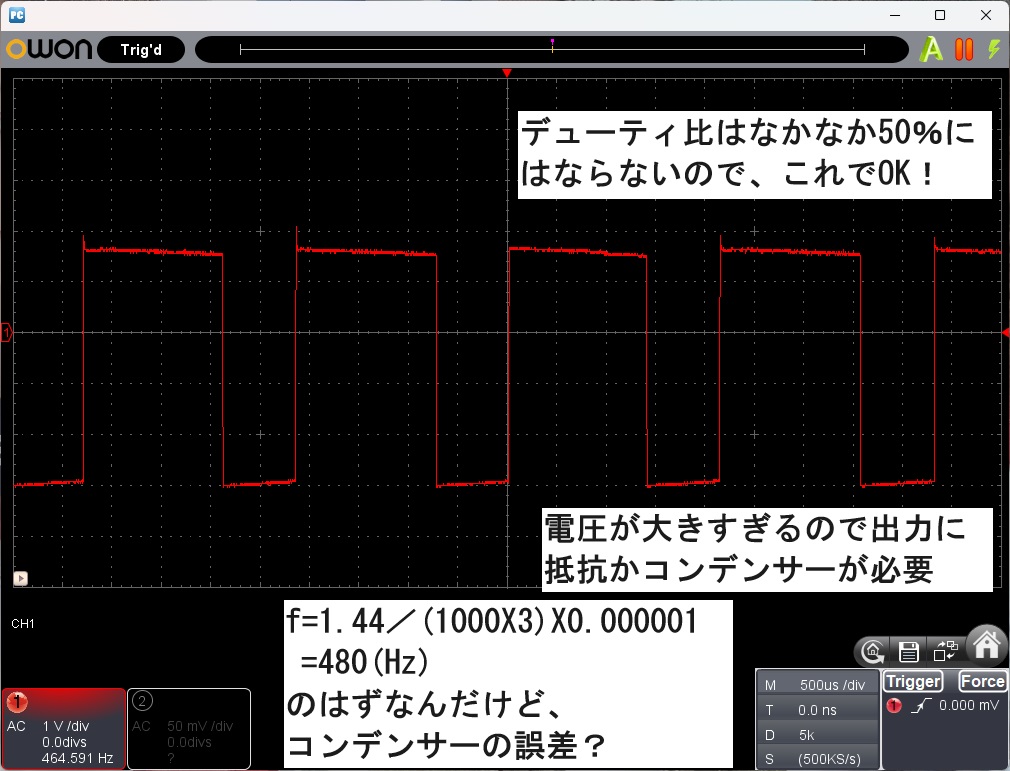This screenshot has height=771, width=1010.
Task: Click the Force trigger button
Action: coord(982,681)
